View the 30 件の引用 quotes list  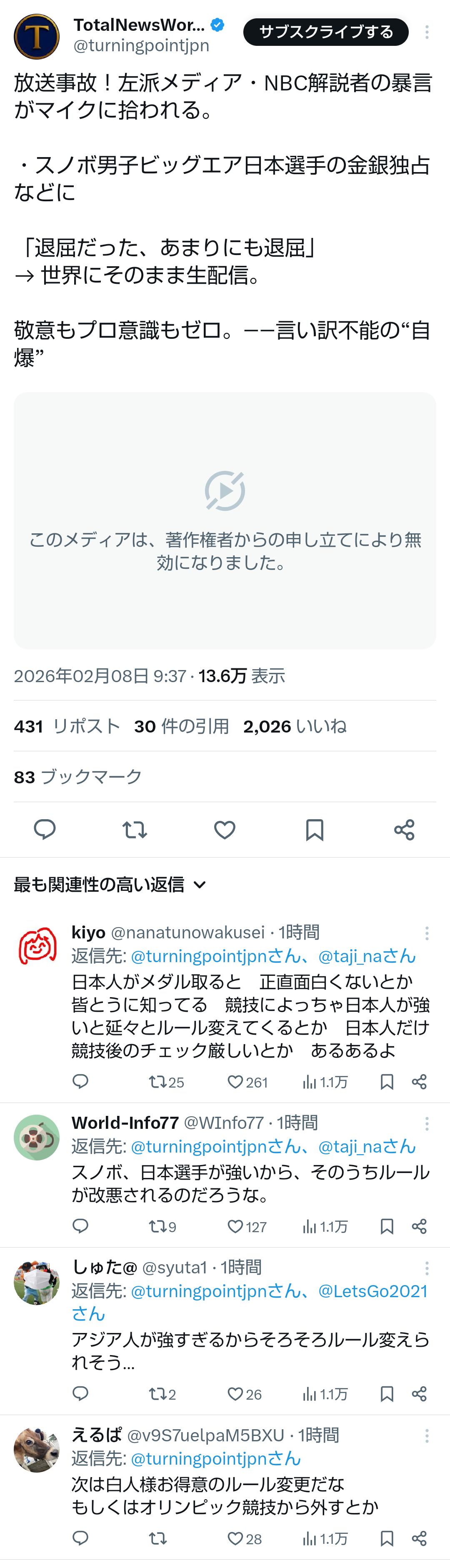182,726
